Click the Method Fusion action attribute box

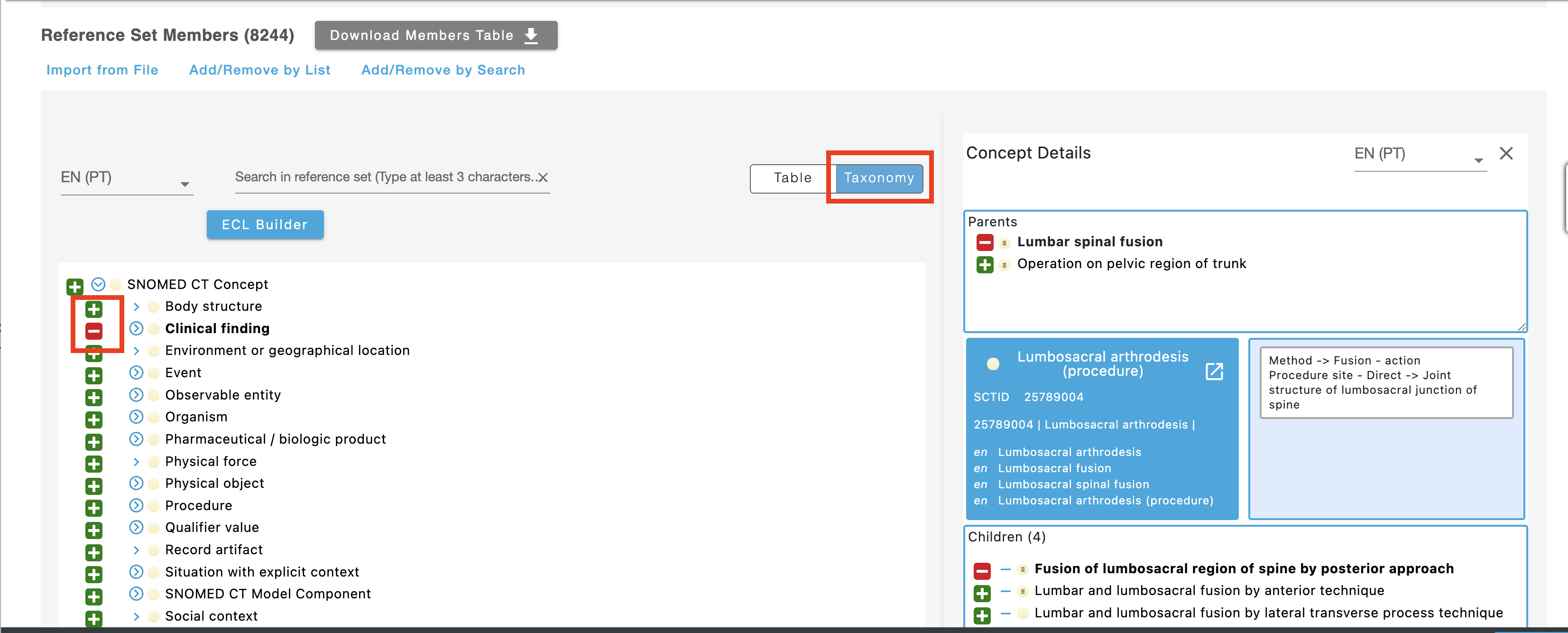[x=1386, y=382]
